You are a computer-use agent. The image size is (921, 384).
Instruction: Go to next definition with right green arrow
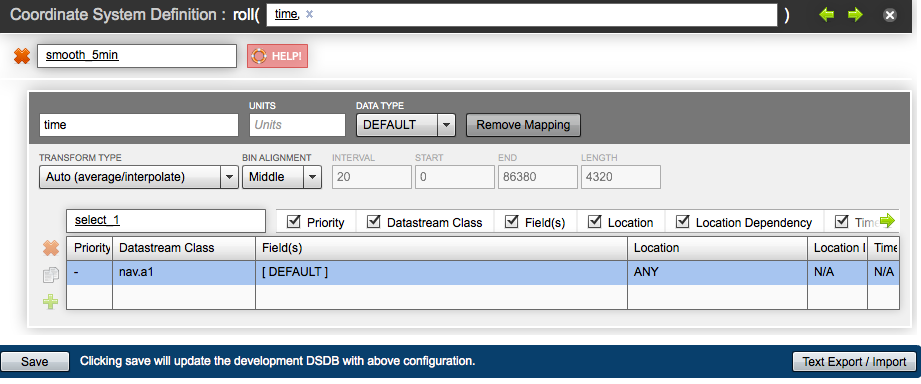click(855, 15)
